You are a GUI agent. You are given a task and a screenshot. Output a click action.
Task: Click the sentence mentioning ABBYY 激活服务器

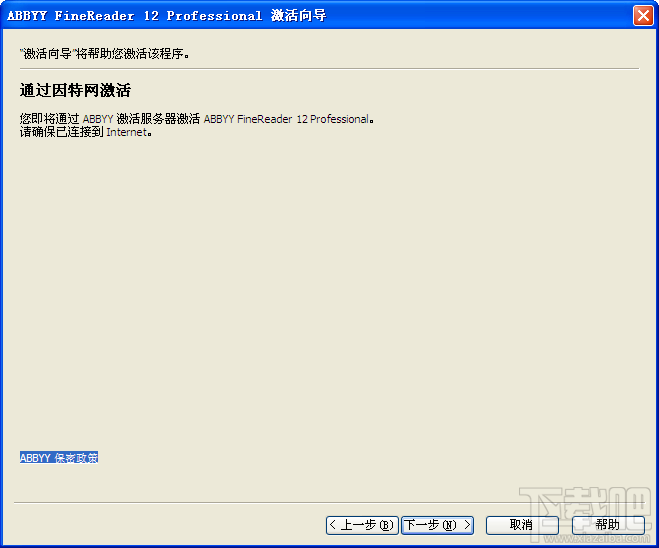[197, 119]
